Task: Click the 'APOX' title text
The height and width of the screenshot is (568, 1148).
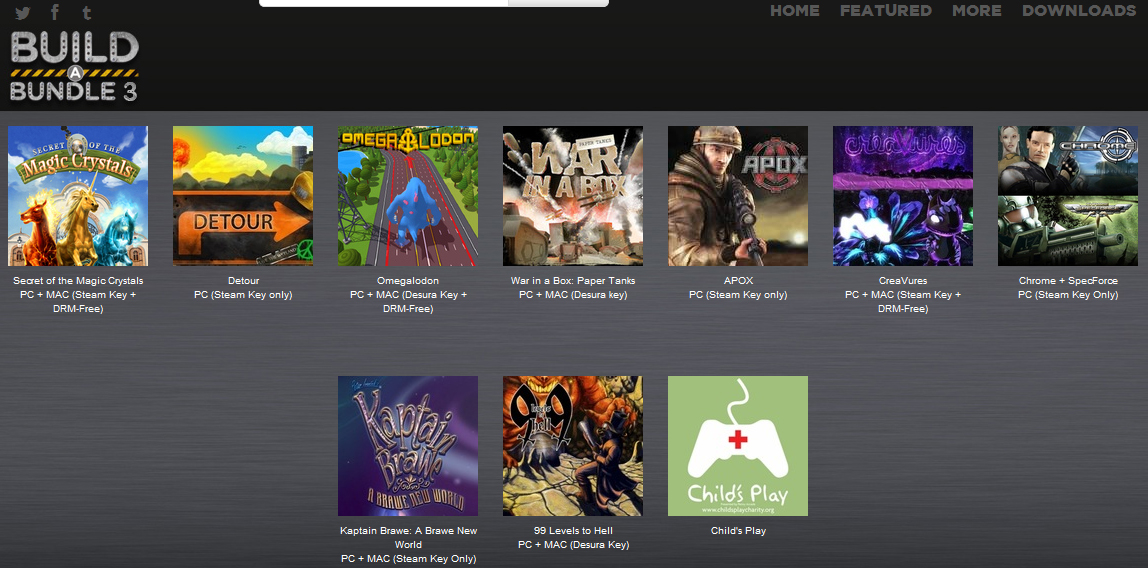Action: (738, 281)
